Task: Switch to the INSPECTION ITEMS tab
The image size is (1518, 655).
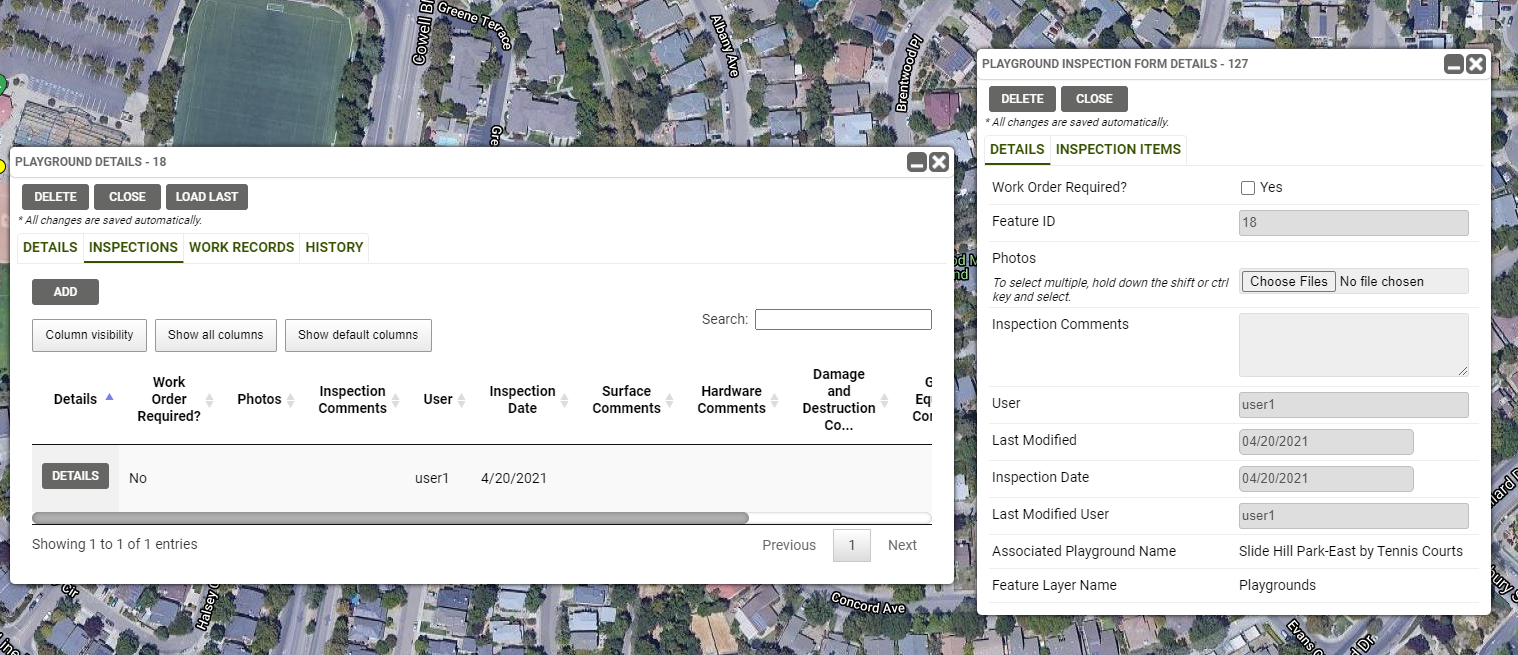Action: (1117, 149)
